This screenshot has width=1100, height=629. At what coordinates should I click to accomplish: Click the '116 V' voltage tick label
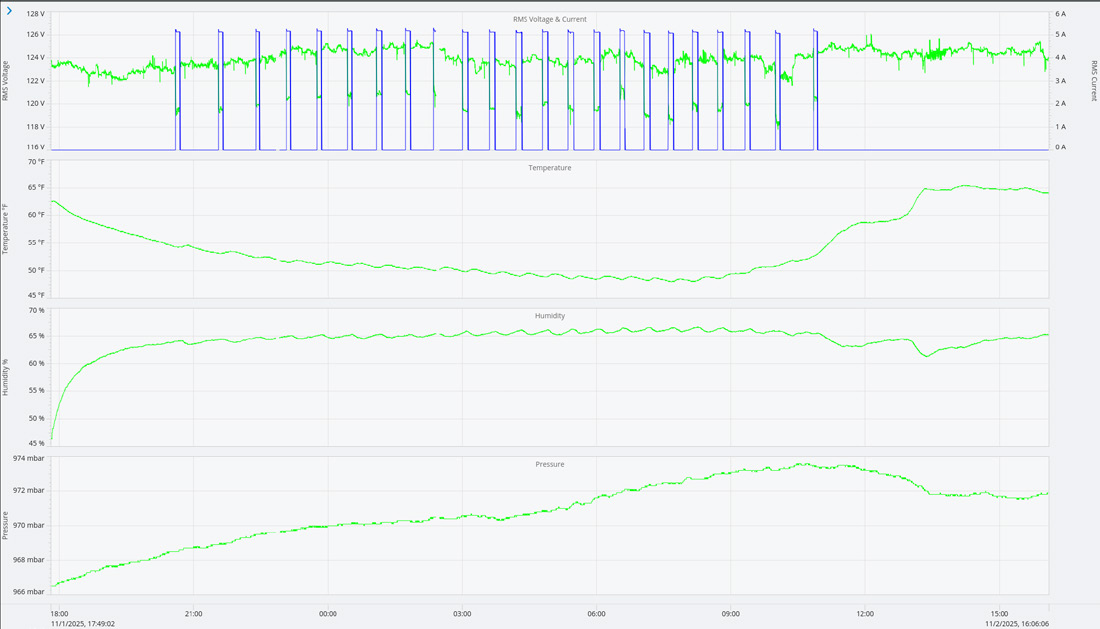point(36,147)
